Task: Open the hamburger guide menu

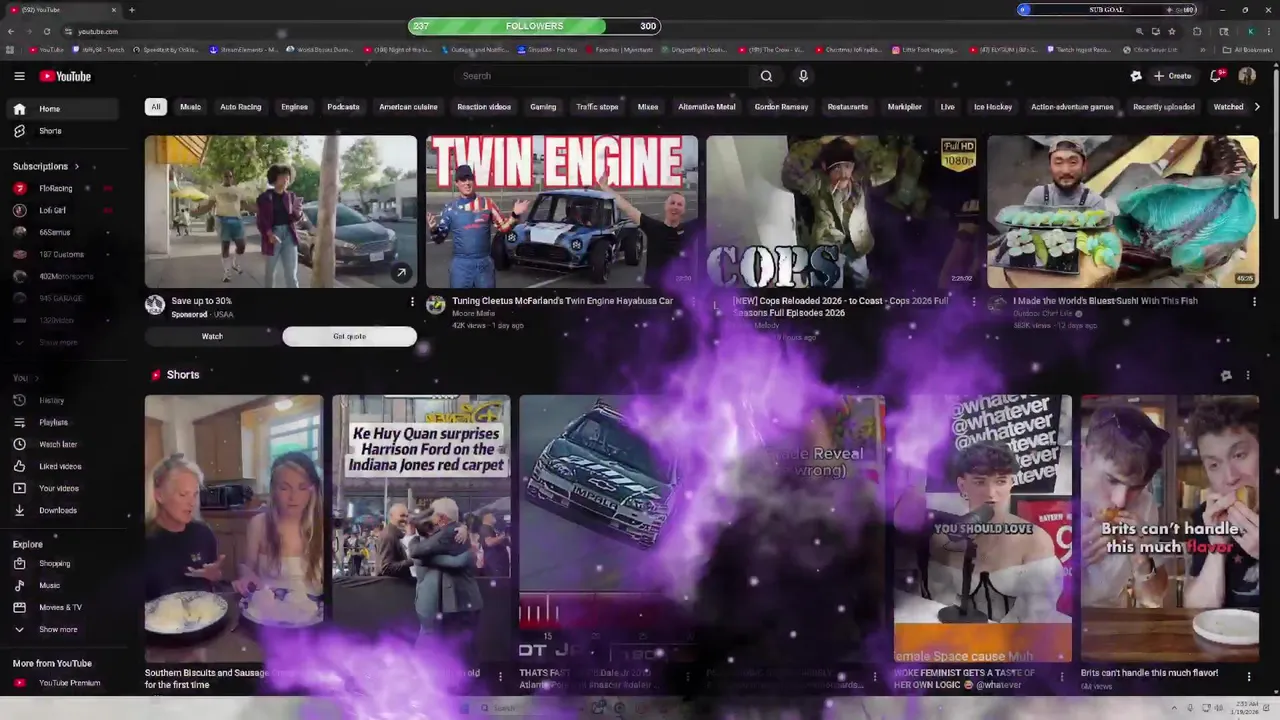Action: point(19,76)
